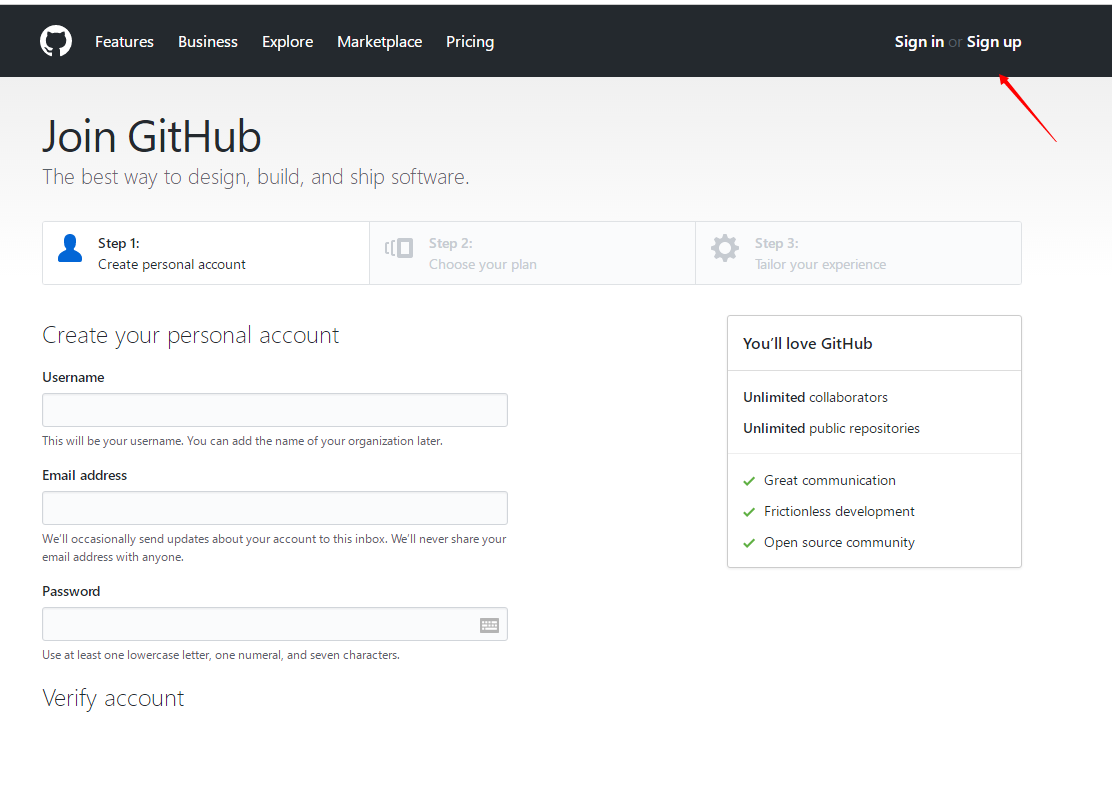
Task: Click checkmark beside Frictionless development
Action: (749, 512)
